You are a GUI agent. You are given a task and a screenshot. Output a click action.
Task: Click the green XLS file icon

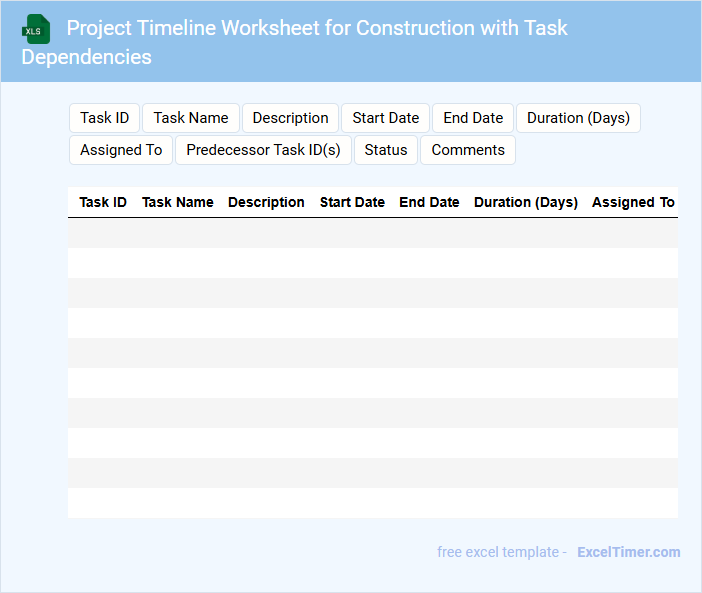tap(35, 29)
